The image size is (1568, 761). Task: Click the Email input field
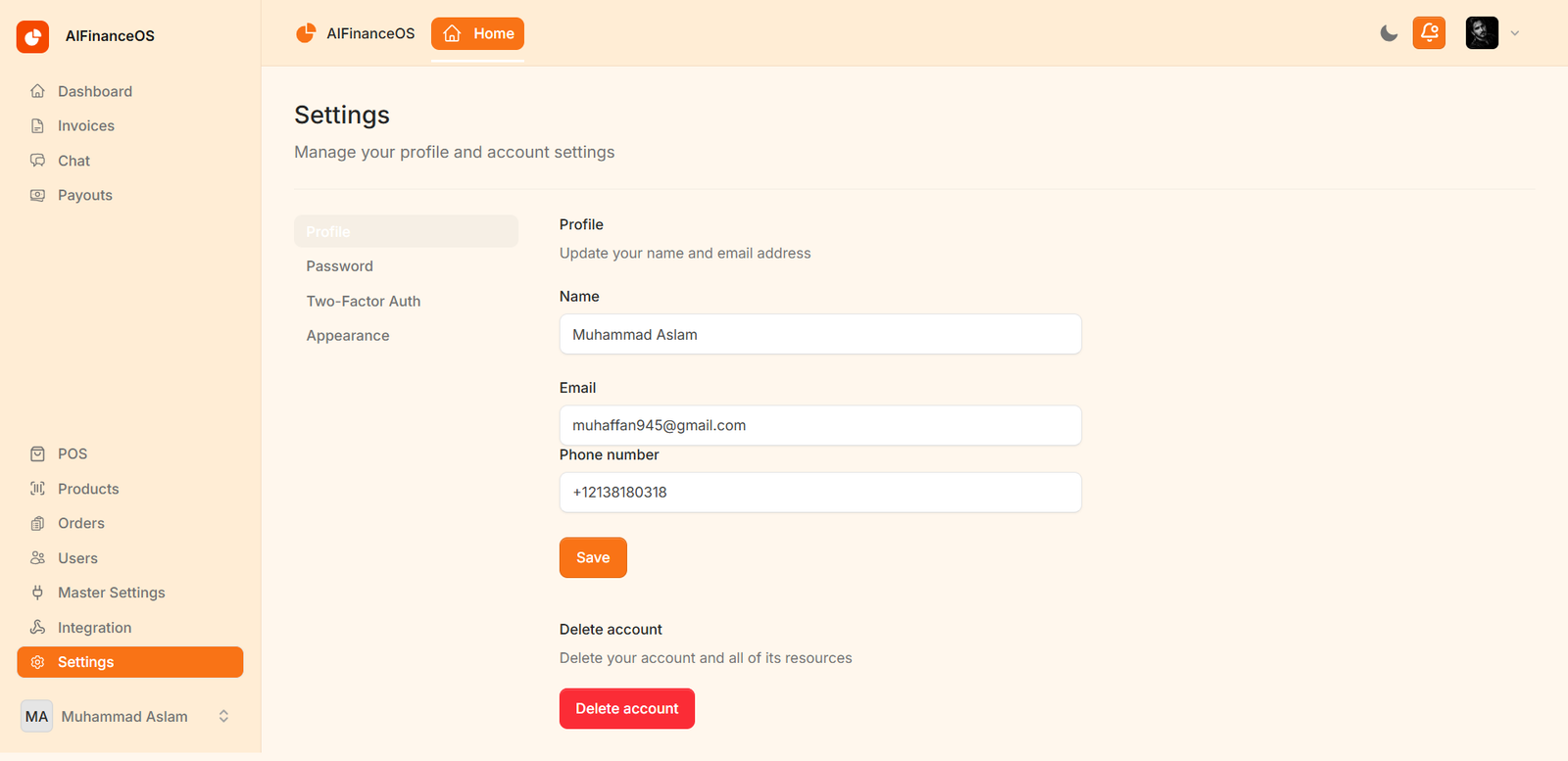point(820,425)
